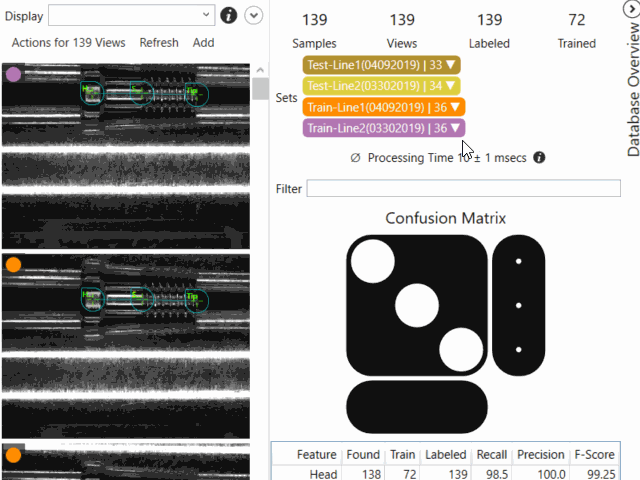Viewport: 640px width, 480px height.
Task: Click Add in the view toolbar
Action: (203, 43)
